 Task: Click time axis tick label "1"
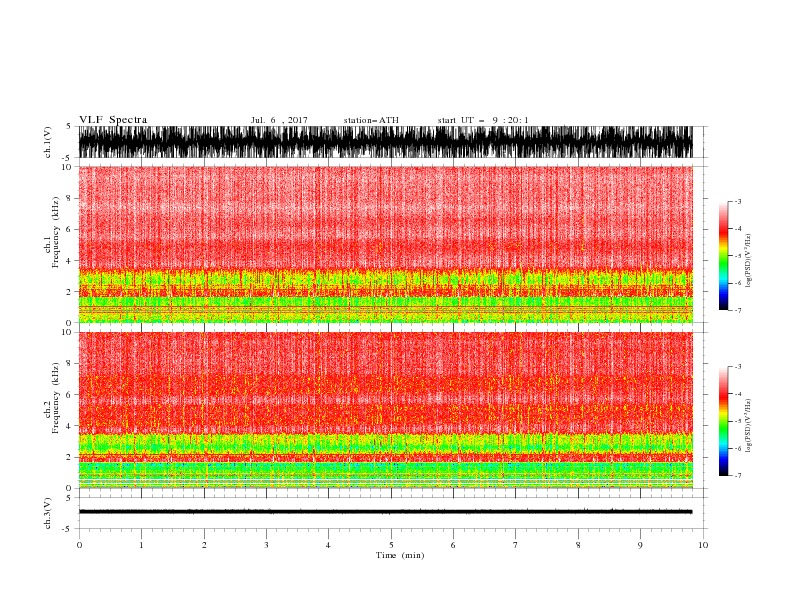click(x=141, y=545)
